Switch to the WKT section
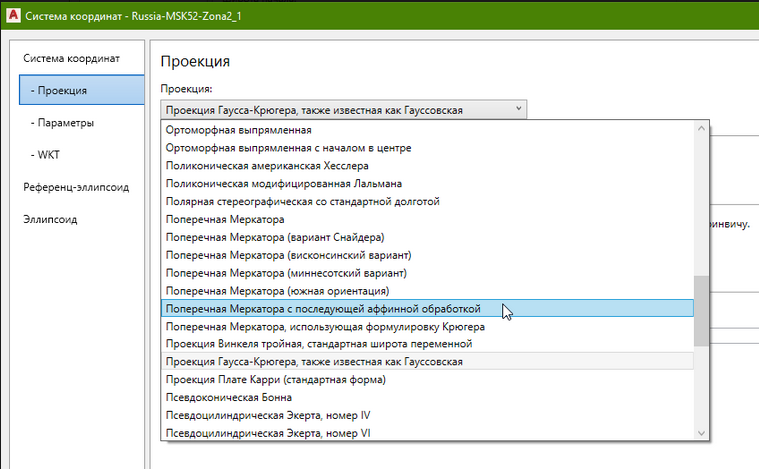 (x=47, y=155)
